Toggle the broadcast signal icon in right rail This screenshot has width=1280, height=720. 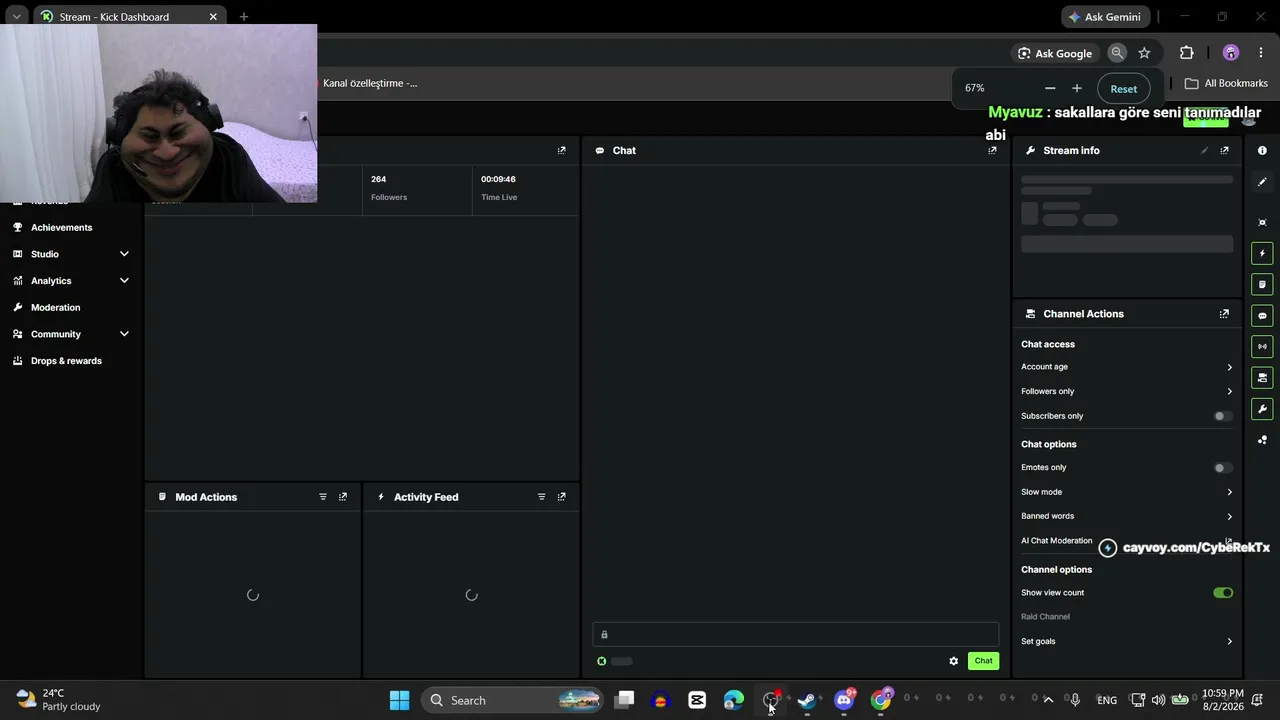click(1262, 347)
